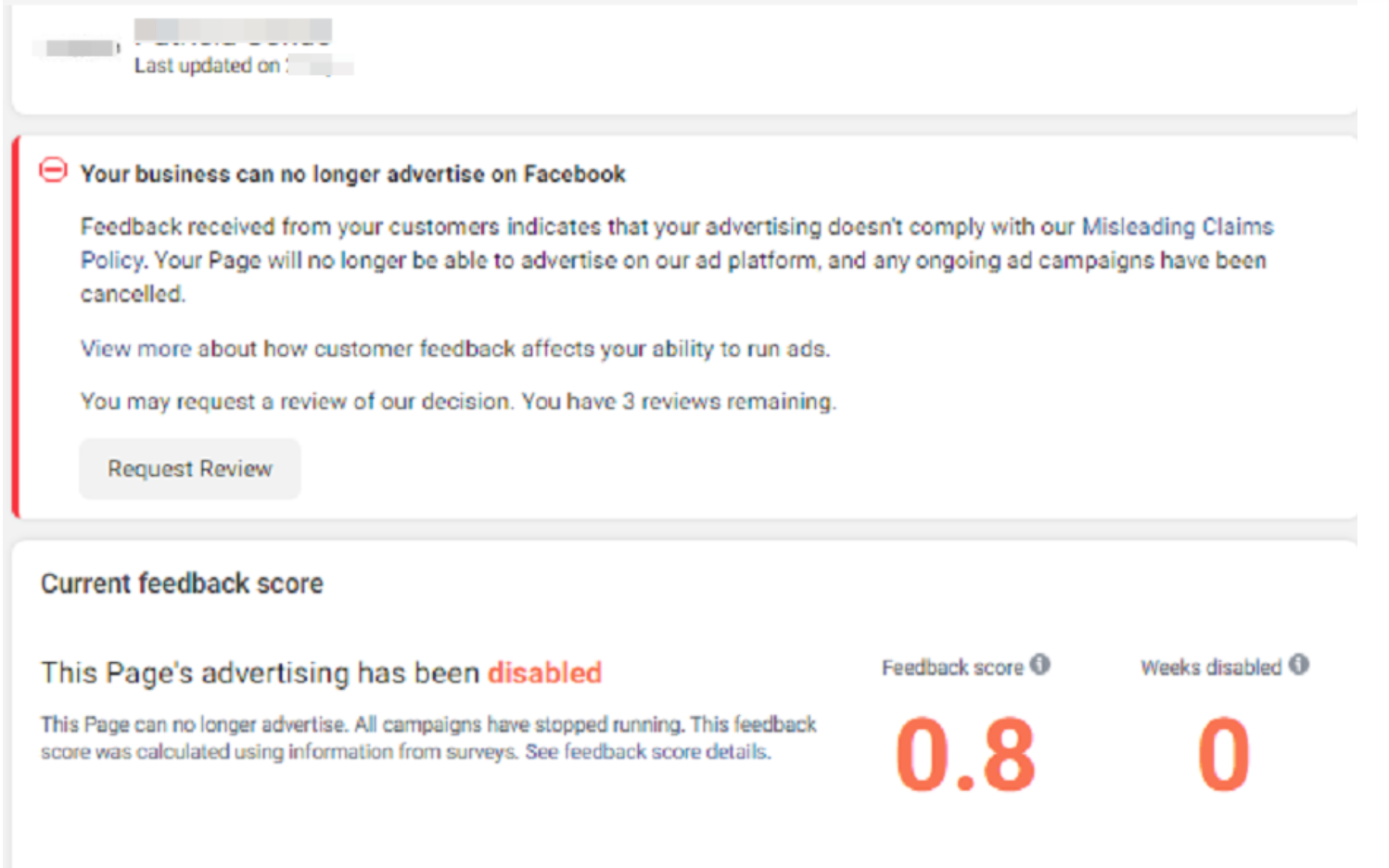Image resolution: width=1389 pixels, height=868 pixels.
Task: Click the 0.8 feedback score value
Action: (x=965, y=755)
